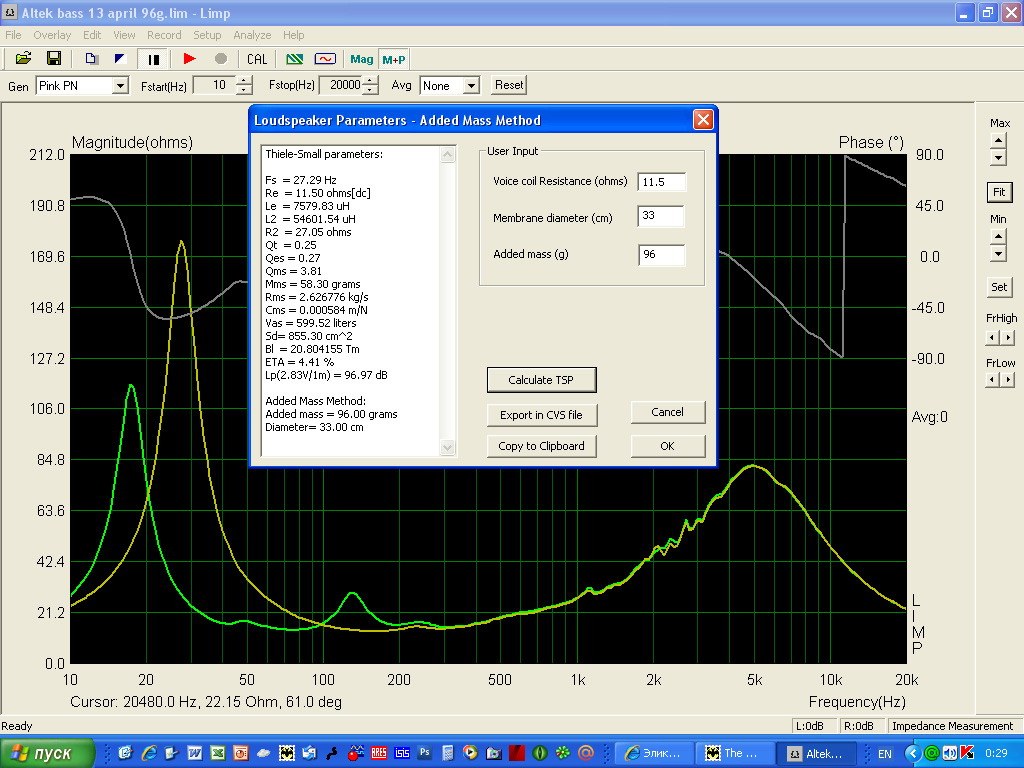Open the Gen Pink PN dropdown

click(120, 86)
